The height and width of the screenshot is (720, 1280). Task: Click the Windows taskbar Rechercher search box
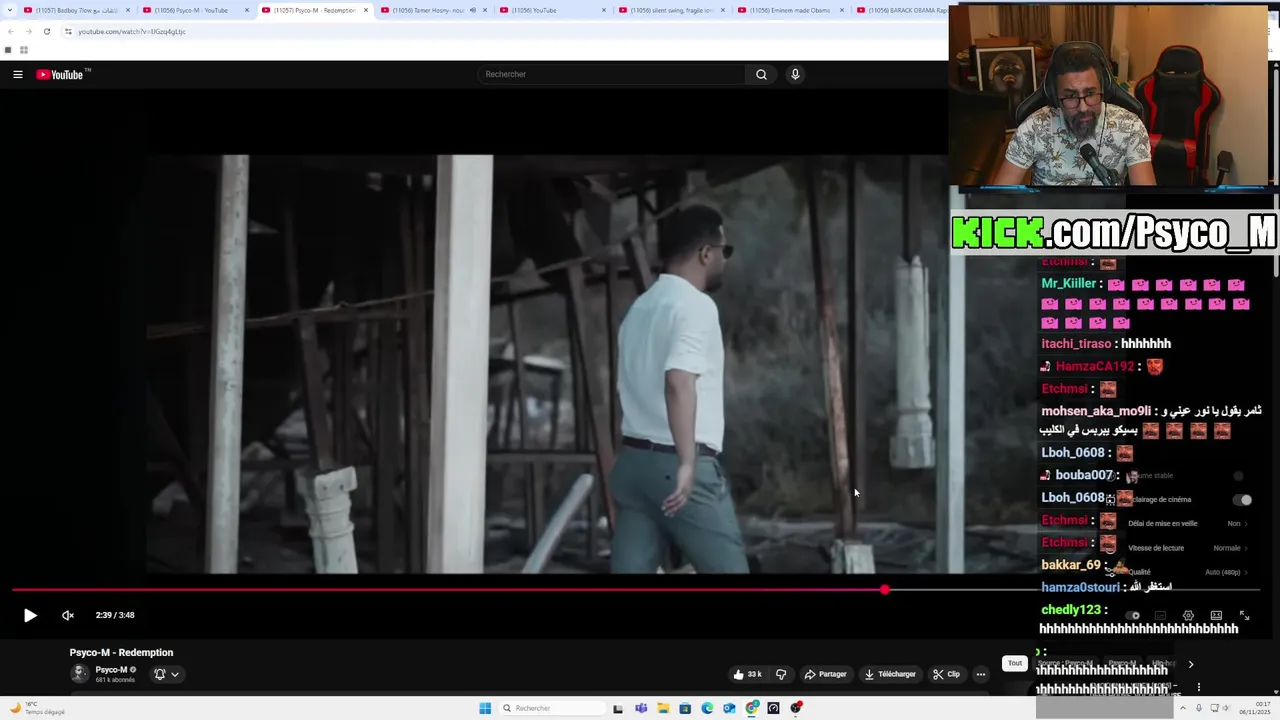(x=552, y=708)
